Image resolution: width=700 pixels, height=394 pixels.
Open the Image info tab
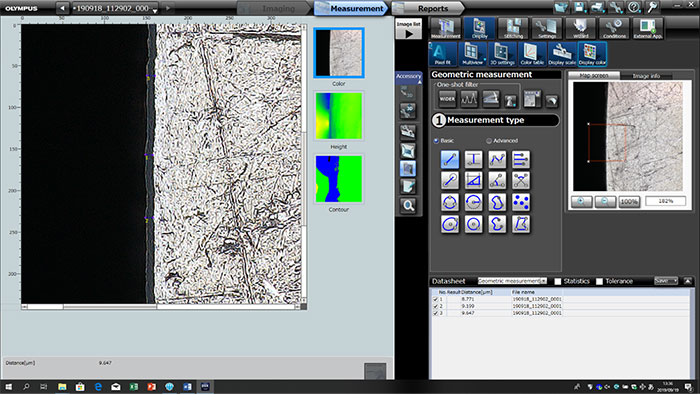tap(646, 76)
